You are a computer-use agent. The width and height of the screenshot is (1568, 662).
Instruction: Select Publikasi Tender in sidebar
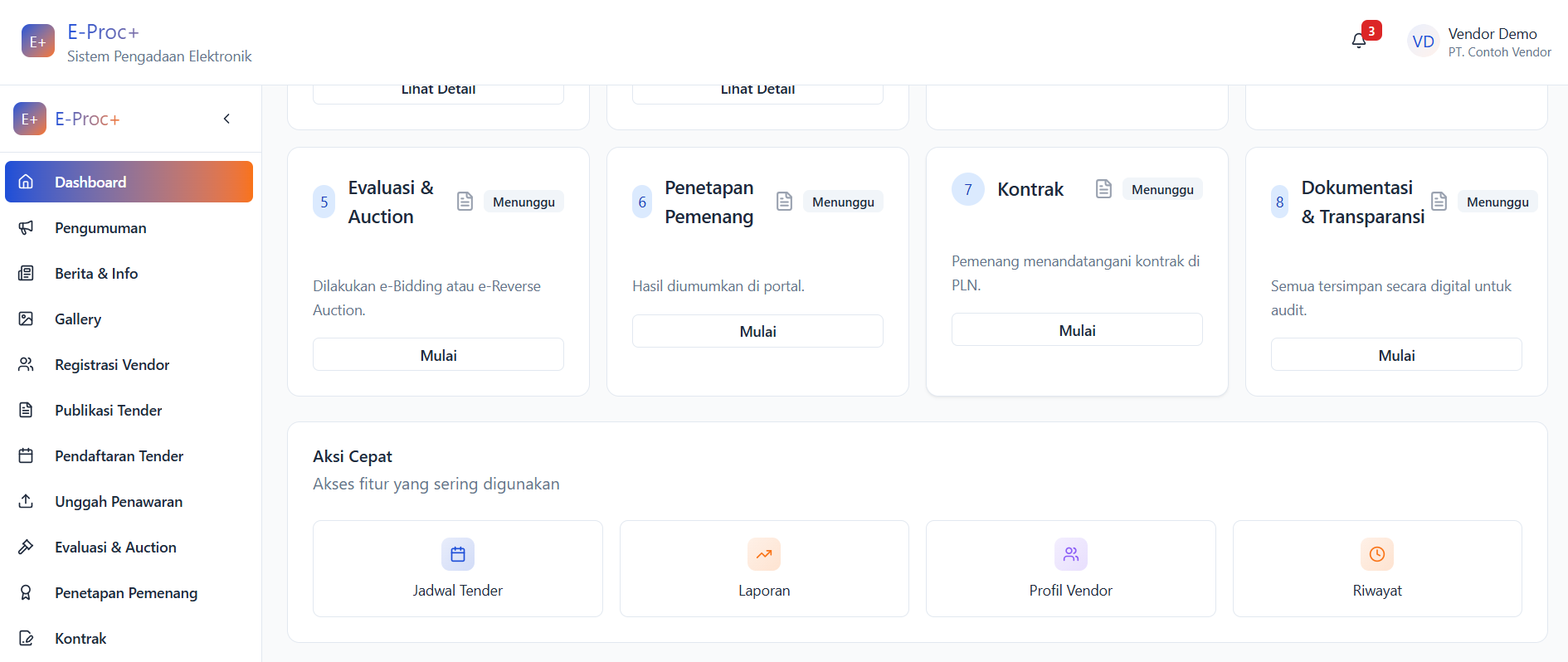pos(108,411)
